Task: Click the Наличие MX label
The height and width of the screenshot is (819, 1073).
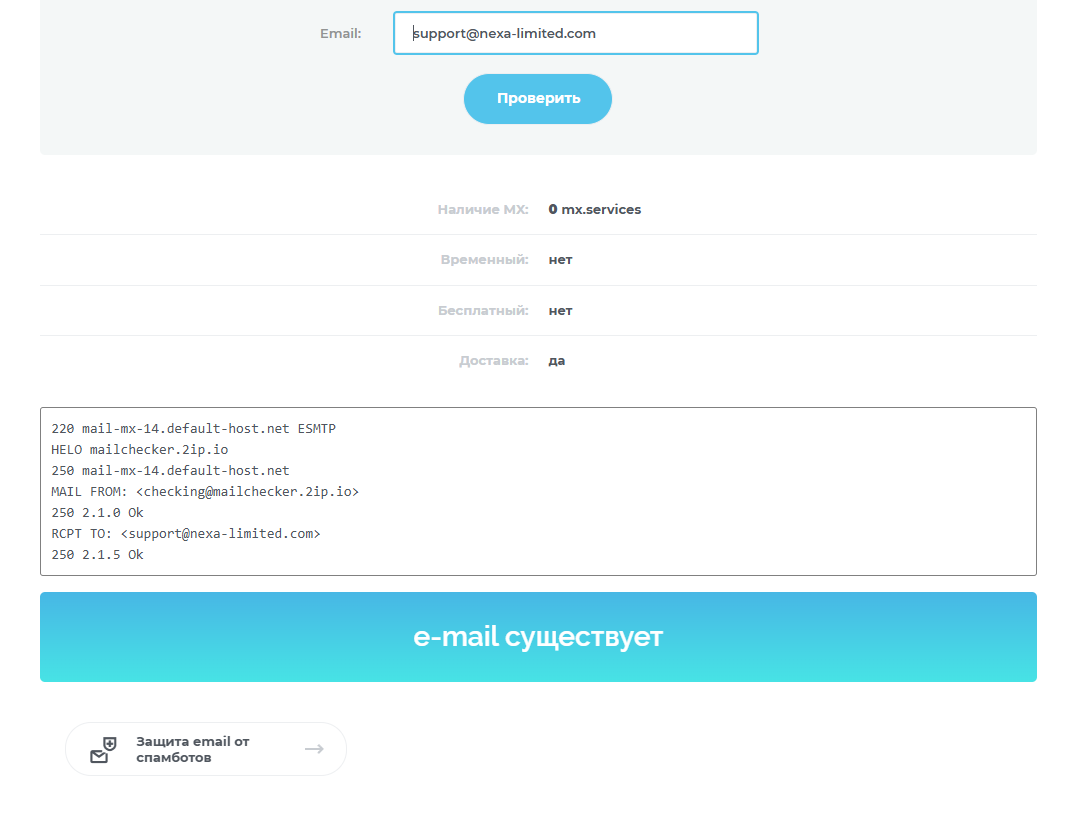Action: [482, 210]
